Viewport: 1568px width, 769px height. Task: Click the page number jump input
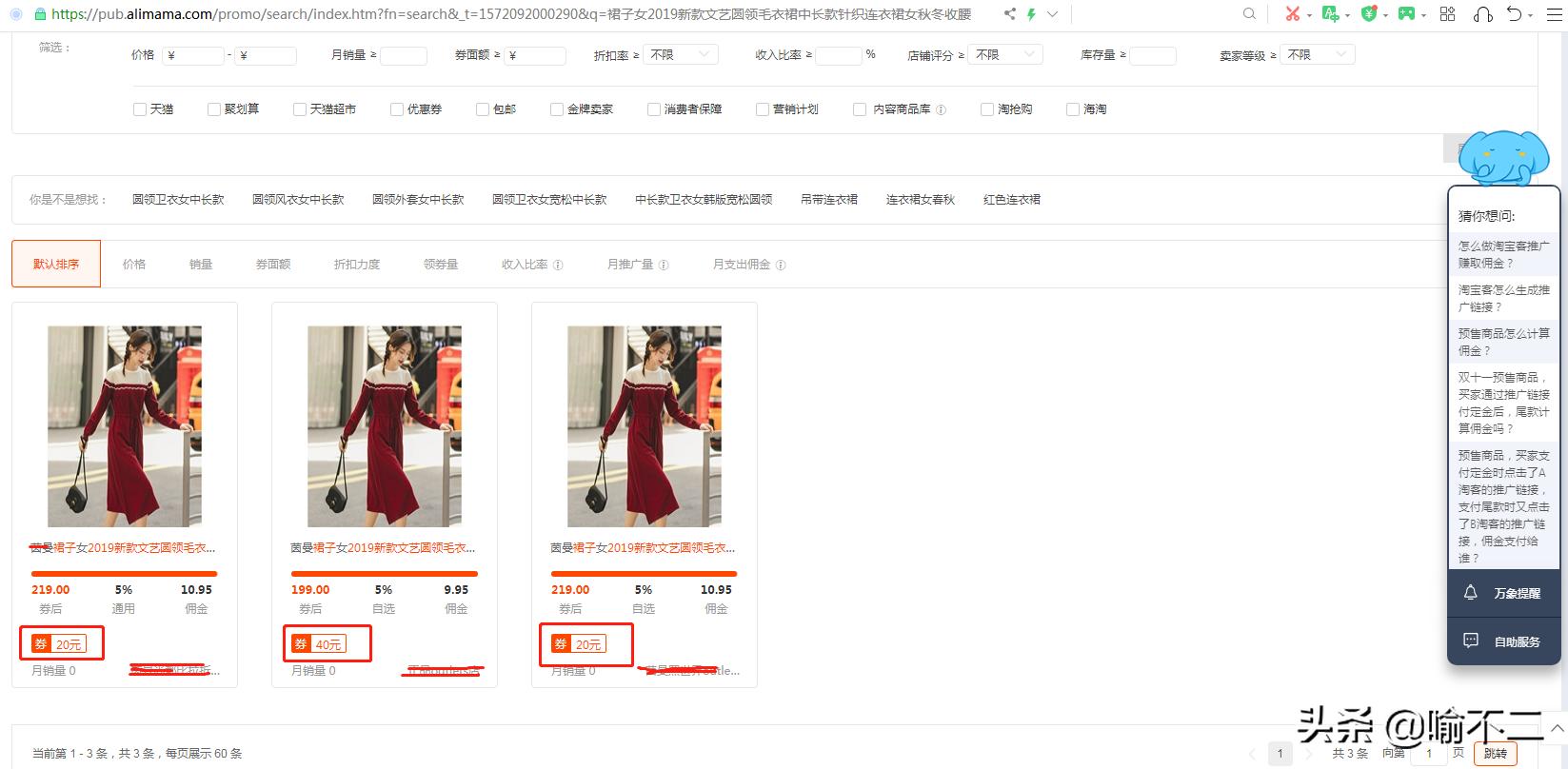(x=1429, y=754)
